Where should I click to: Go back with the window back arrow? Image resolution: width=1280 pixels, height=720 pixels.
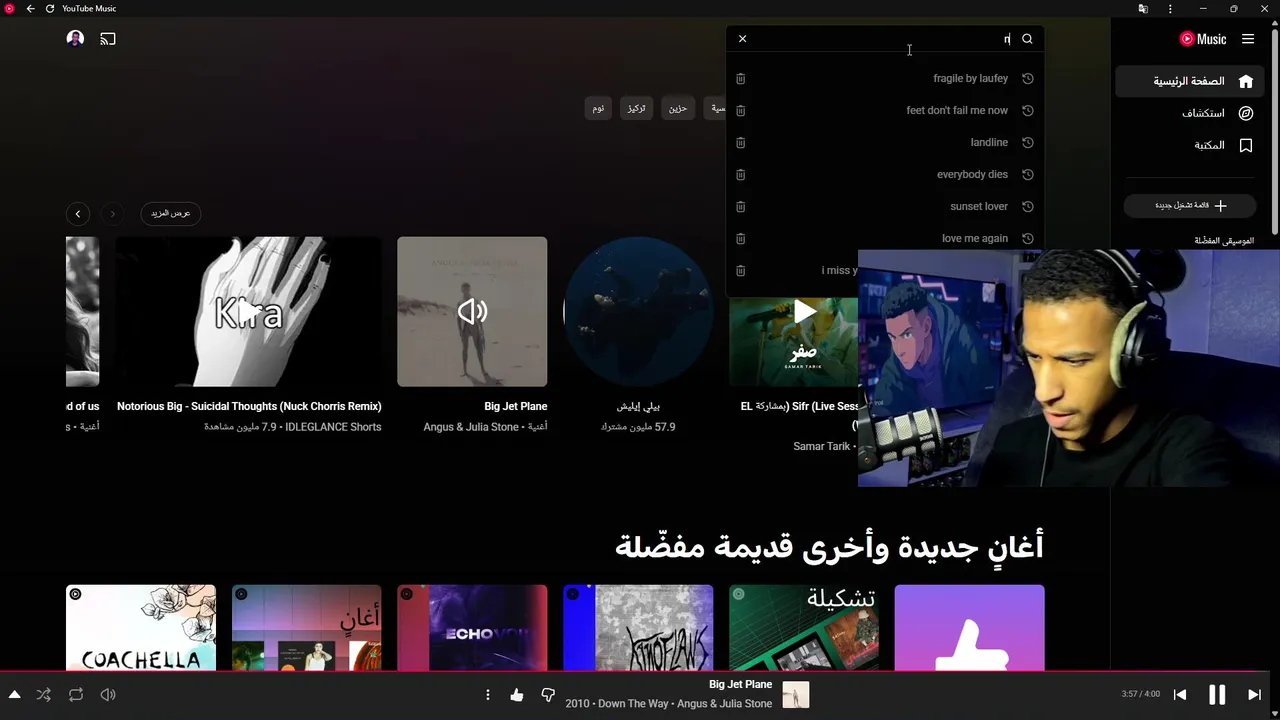point(30,9)
